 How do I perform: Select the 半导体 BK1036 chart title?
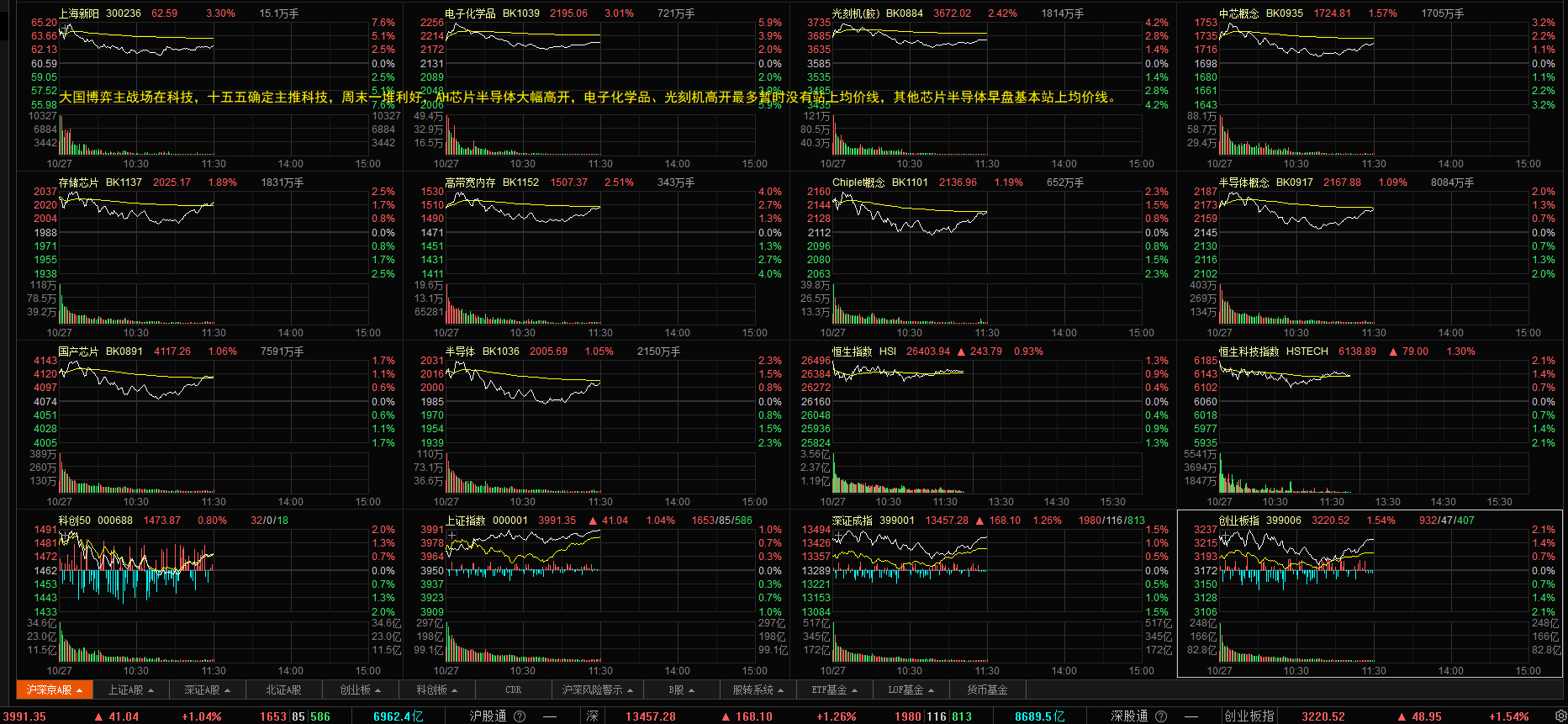pyautogui.click(x=483, y=351)
